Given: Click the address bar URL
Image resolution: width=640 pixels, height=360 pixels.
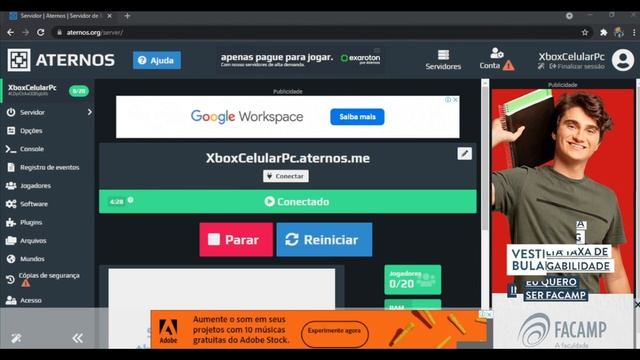Looking at the screenshot, I should tap(95, 32).
